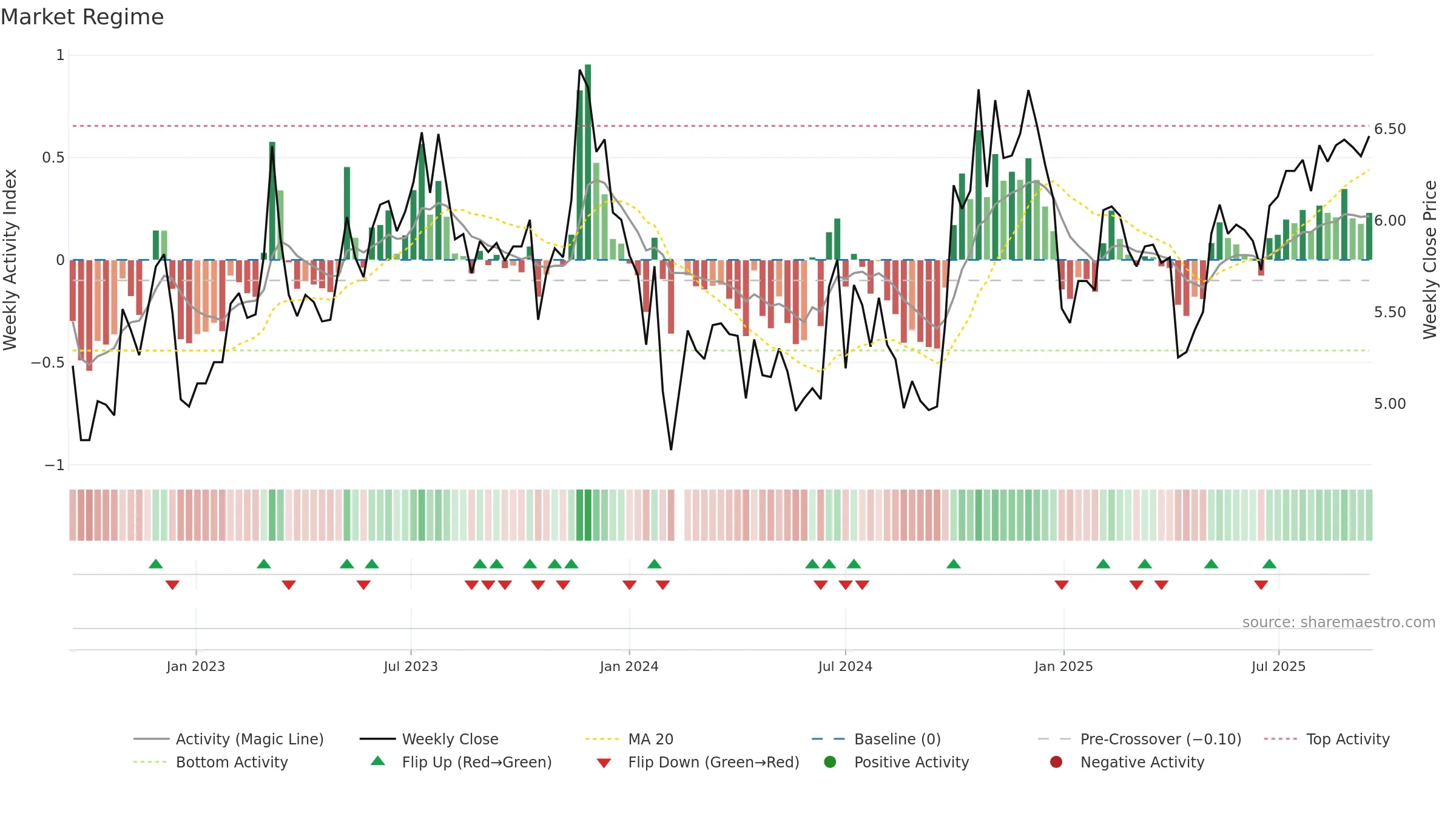Toggle the Baseline (0) legend entry
Screen dimensions: 1456x819
(x=876, y=739)
